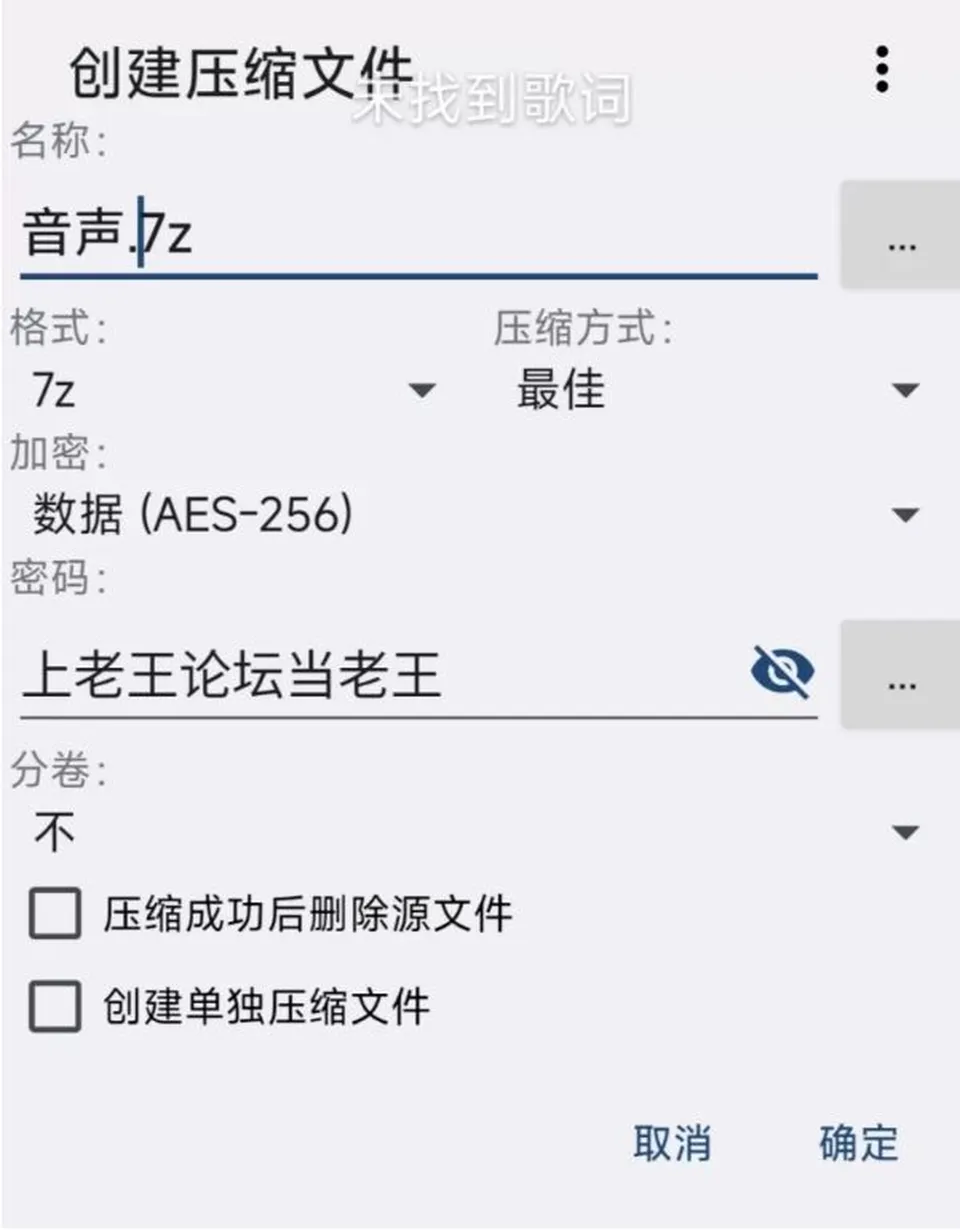960x1230 pixels.
Task: Click the AES-256 encryption dropdown arrow
Action: (905, 516)
